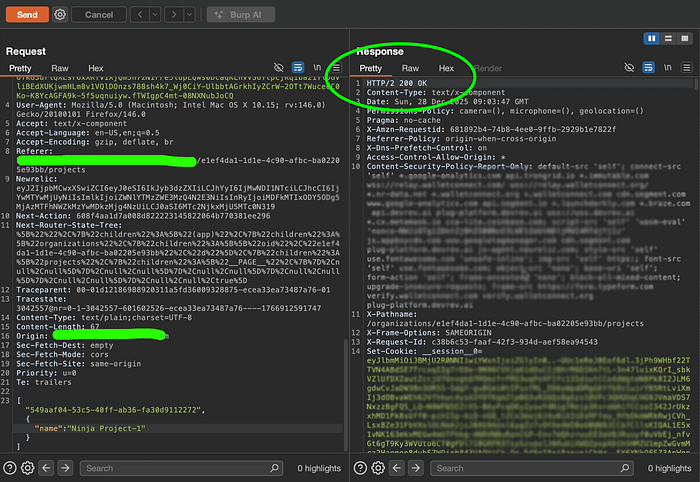Click the orange Send button
This screenshot has width=700, height=482.
pyautogui.click(x=27, y=15)
